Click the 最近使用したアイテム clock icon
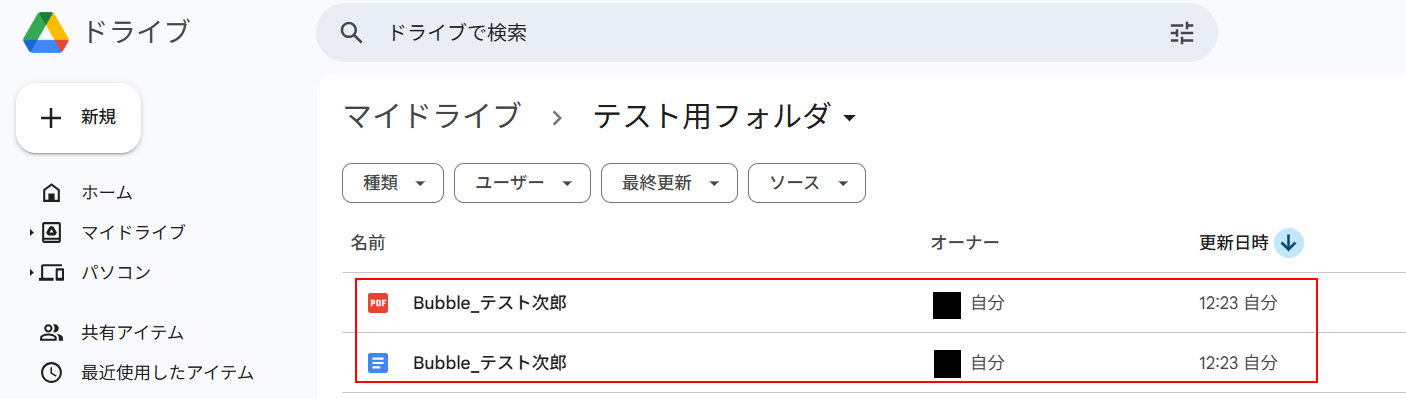The image size is (1406, 399). coord(52,373)
